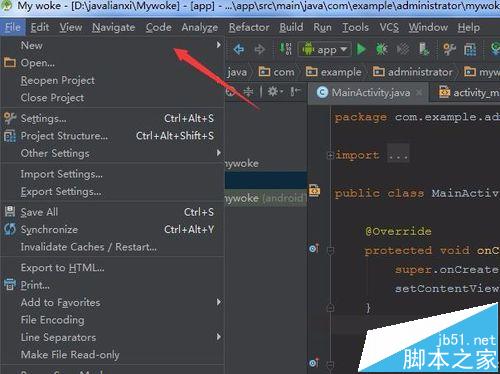
Task: Choose Export Settings... entry
Action: (x=112, y=192)
